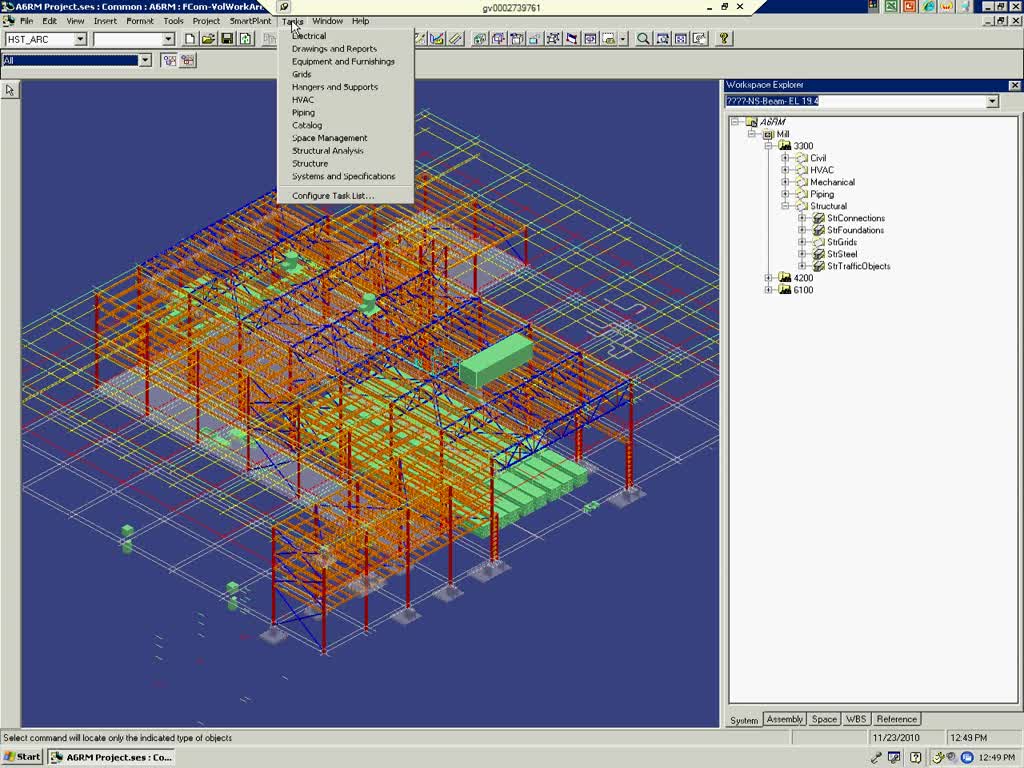Choose Equipment and Furnishings task

click(344, 61)
